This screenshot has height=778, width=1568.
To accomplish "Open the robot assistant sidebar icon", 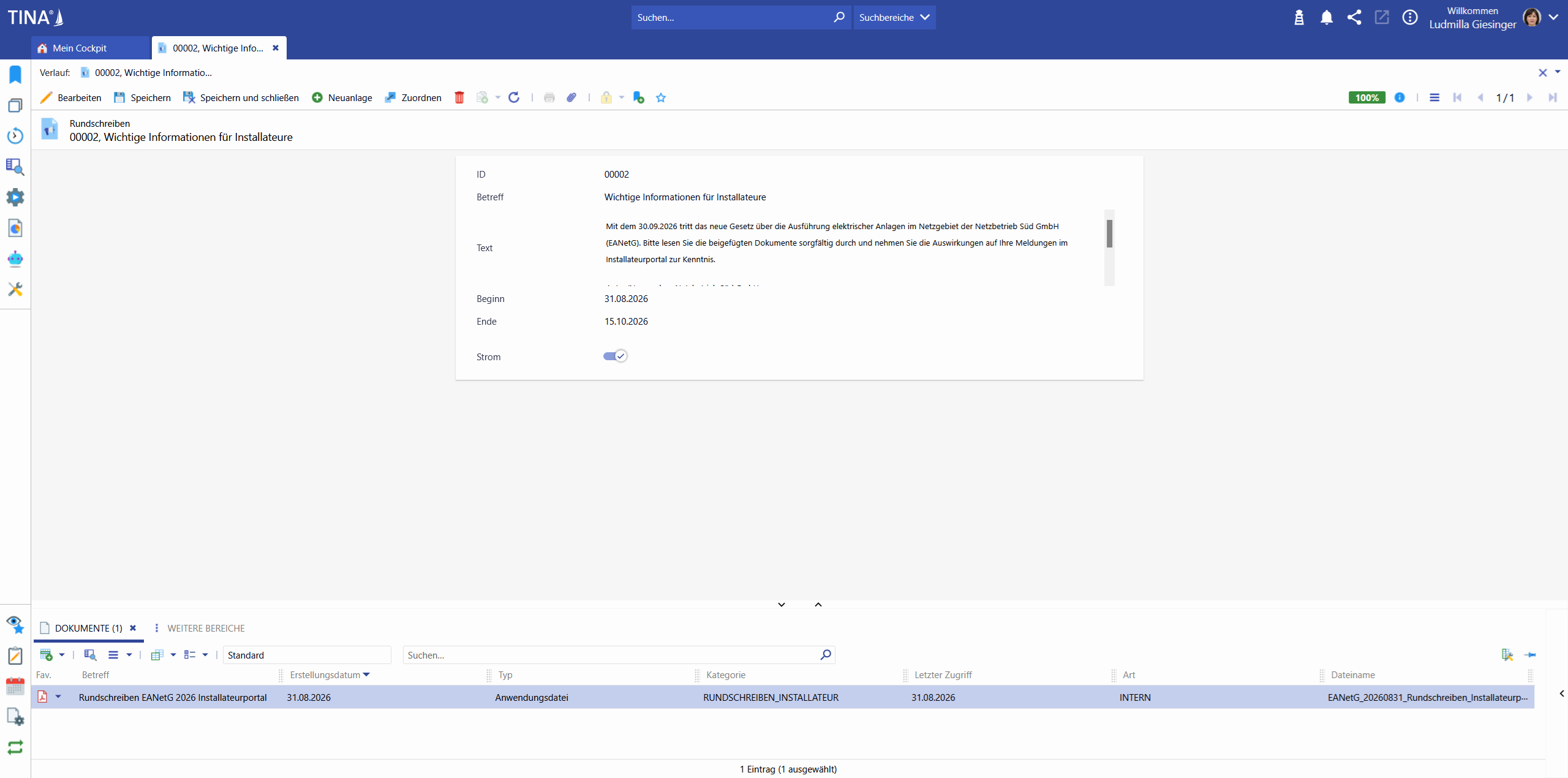I will click(15, 259).
